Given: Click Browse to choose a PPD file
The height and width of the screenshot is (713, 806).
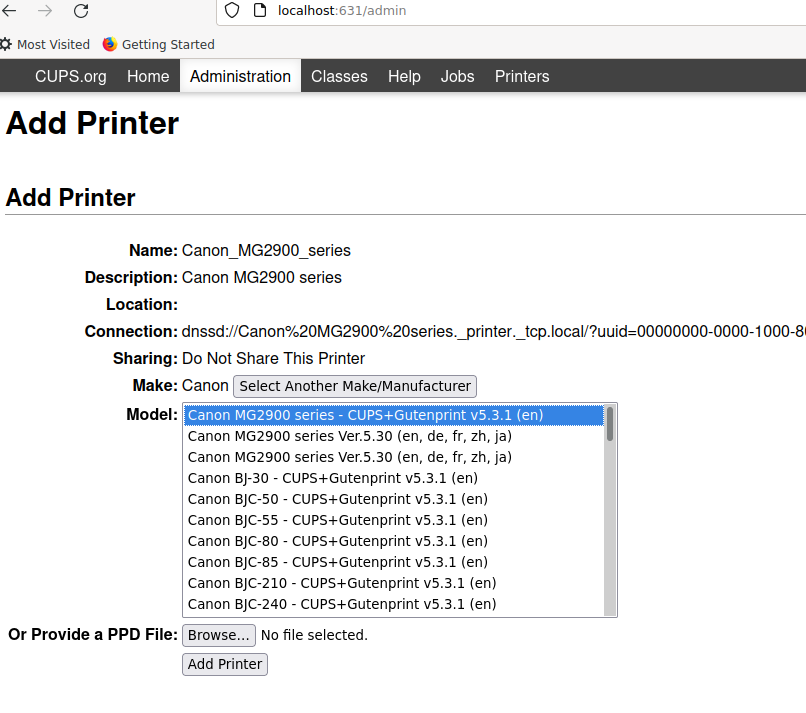Looking at the screenshot, I should coord(218,635).
